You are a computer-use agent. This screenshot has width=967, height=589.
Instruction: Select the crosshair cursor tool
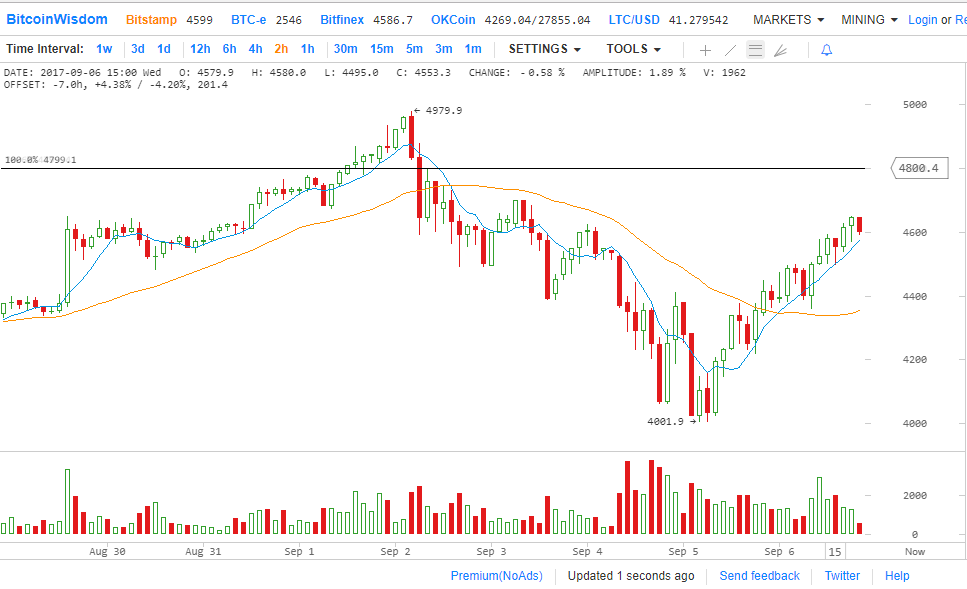click(705, 50)
